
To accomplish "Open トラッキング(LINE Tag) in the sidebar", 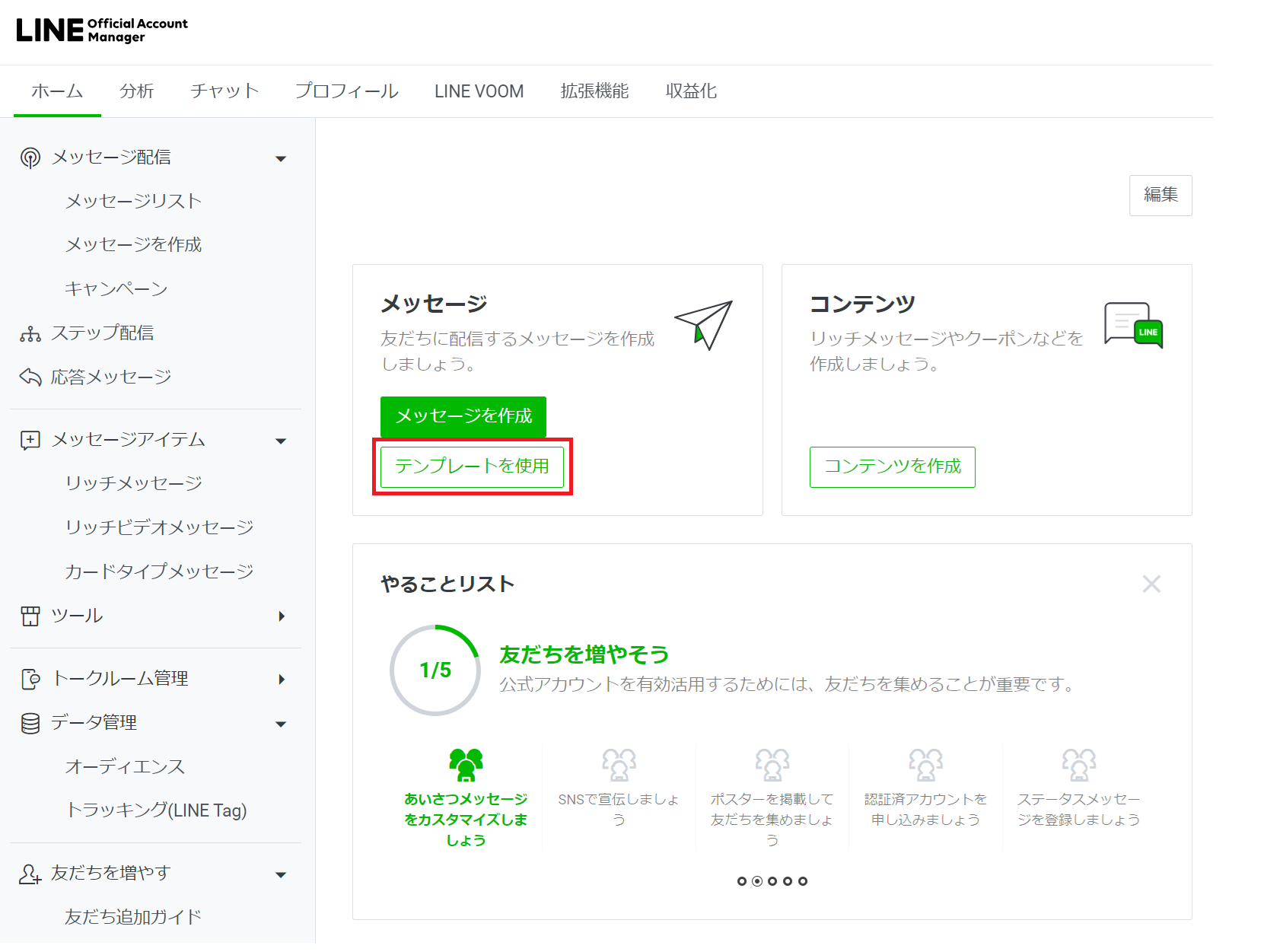I will click(157, 811).
